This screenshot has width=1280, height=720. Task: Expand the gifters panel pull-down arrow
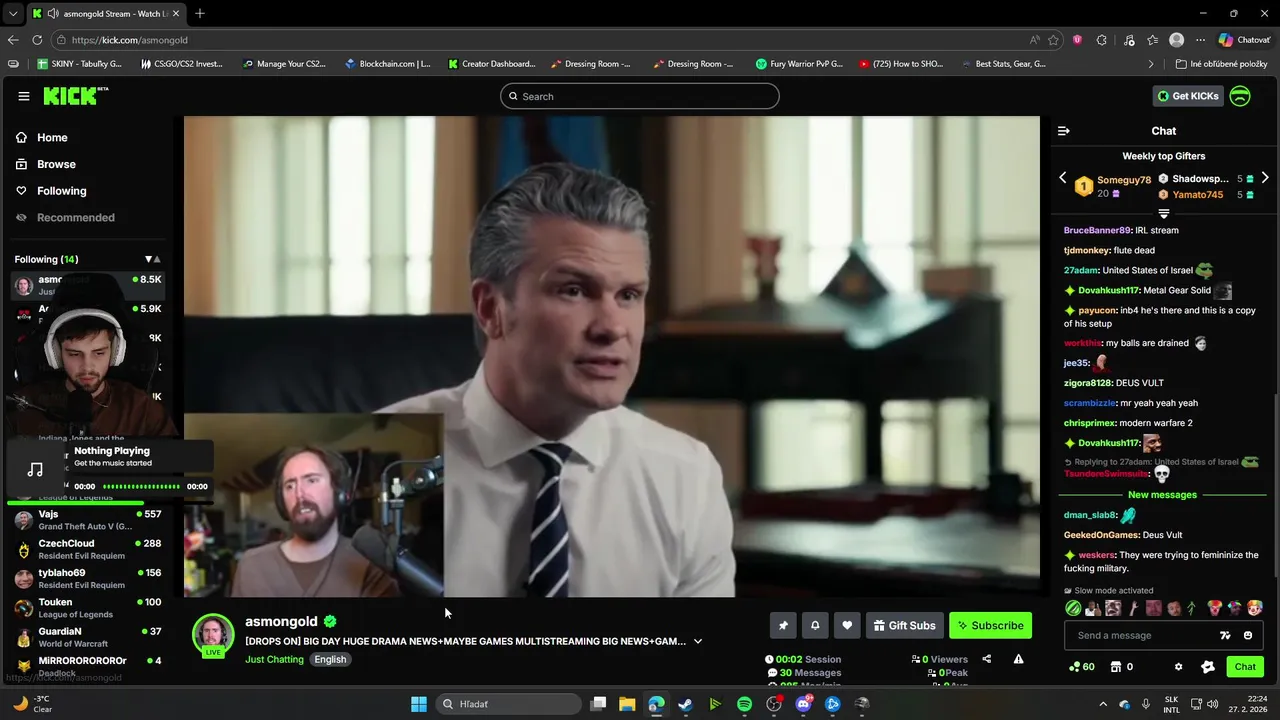coord(1164,214)
